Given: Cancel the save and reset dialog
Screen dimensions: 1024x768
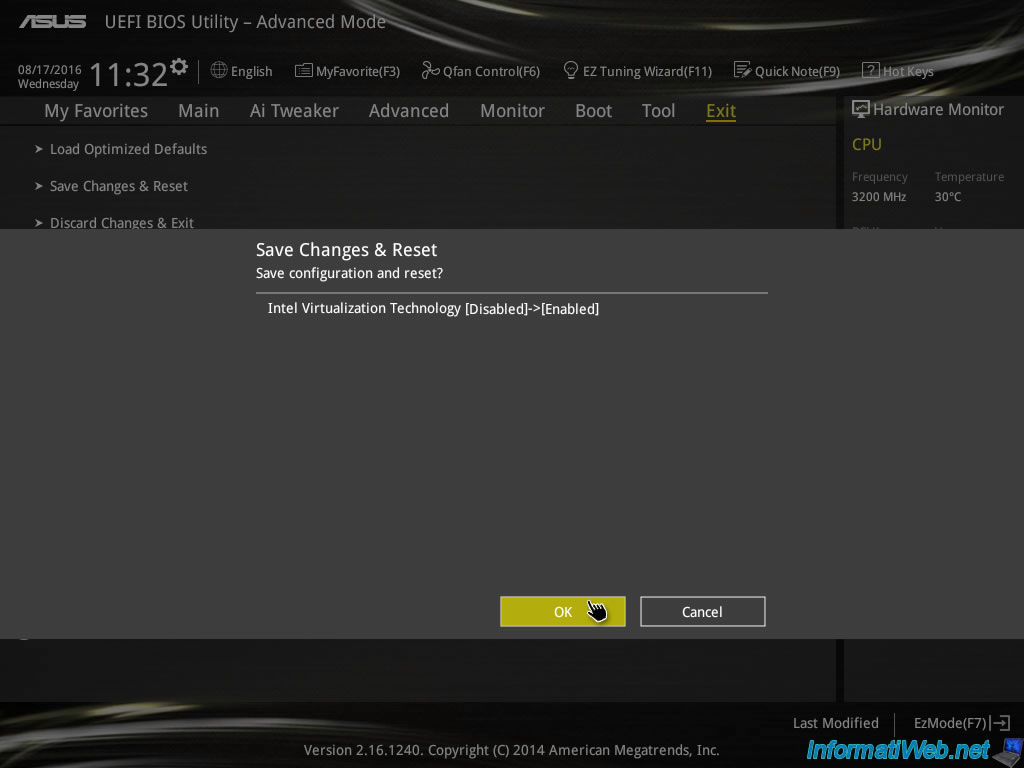Looking at the screenshot, I should [x=702, y=611].
